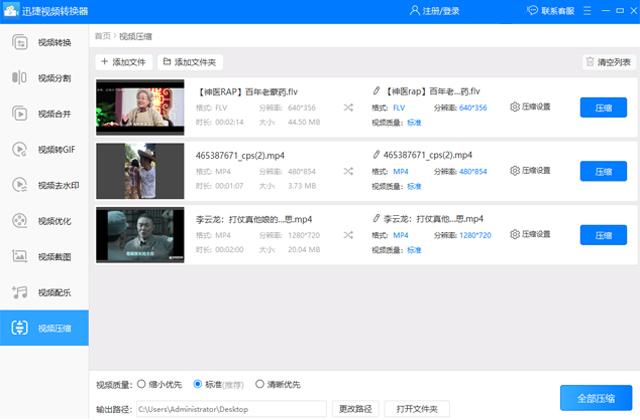Click the output path field showing Desktop
This screenshot has height=420, width=640.
(x=229, y=409)
